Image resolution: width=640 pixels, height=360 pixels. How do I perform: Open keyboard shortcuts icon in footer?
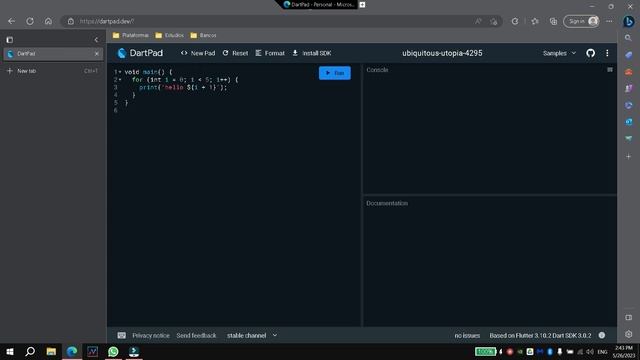point(122,336)
